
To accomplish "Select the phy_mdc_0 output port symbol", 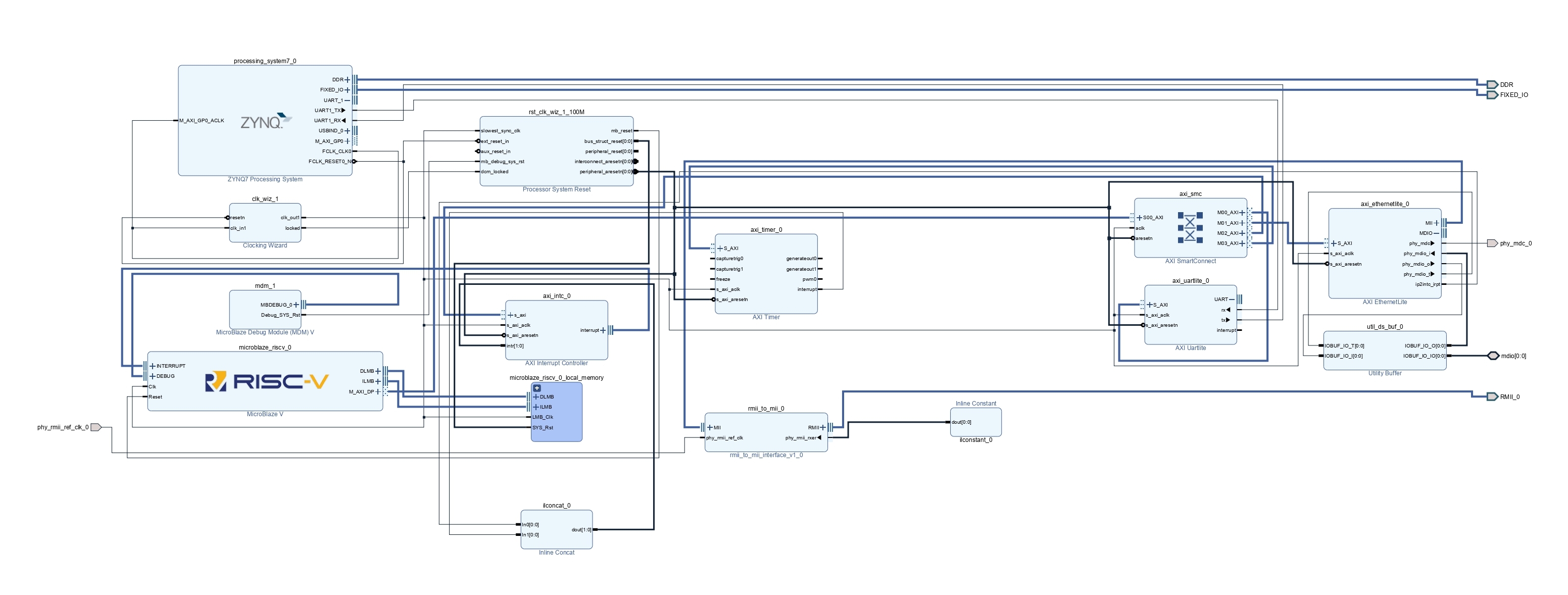I will point(1492,243).
